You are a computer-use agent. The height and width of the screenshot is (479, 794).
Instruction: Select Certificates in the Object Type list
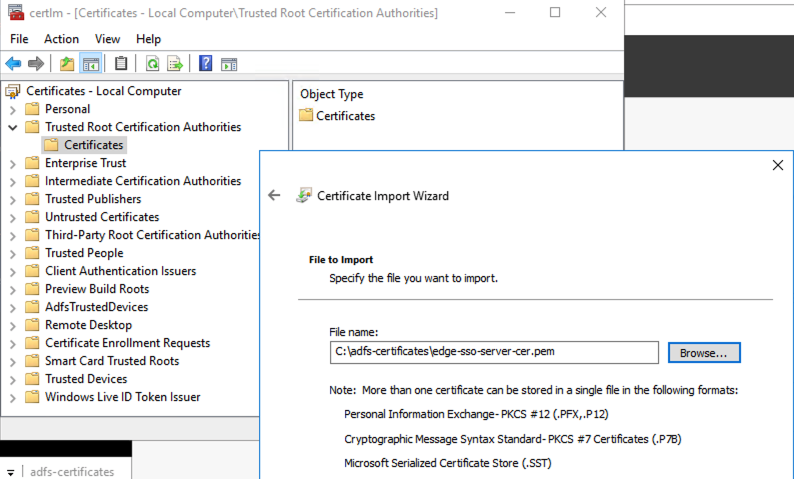coord(345,116)
